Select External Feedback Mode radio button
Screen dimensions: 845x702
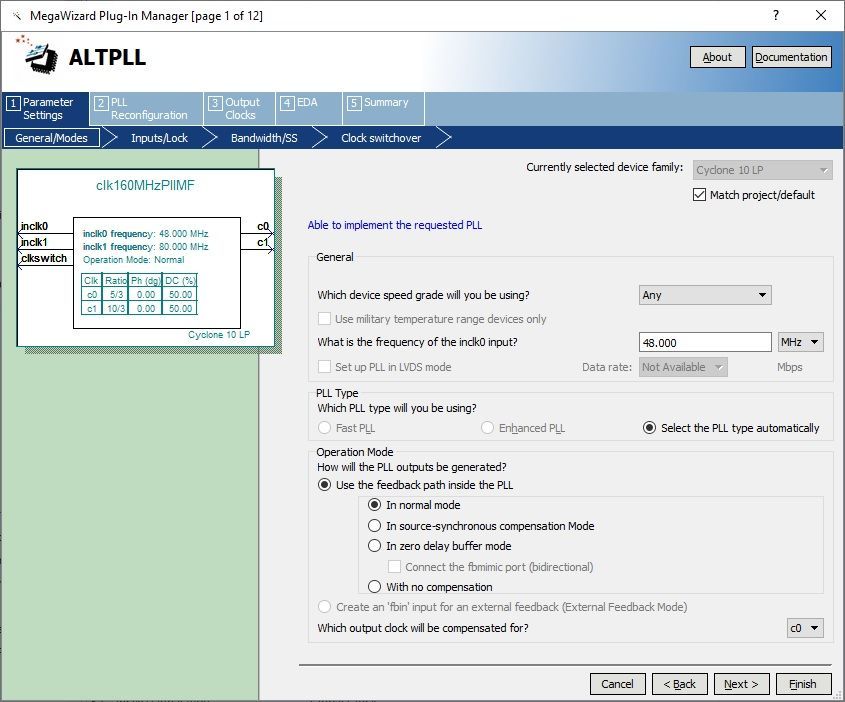pyautogui.click(x=324, y=607)
